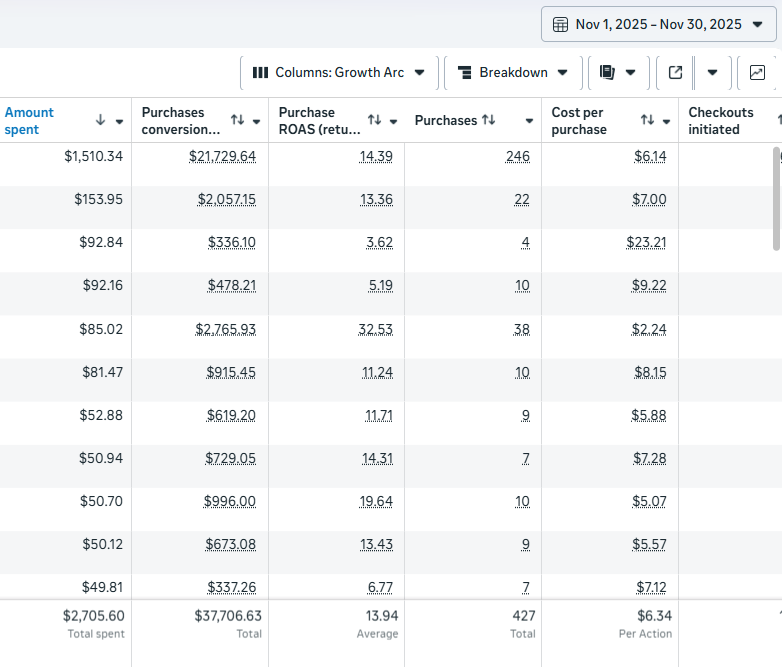782x667 pixels.
Task: Click the sort arrows beside Purchases header
Action: (x=488, y=120)
